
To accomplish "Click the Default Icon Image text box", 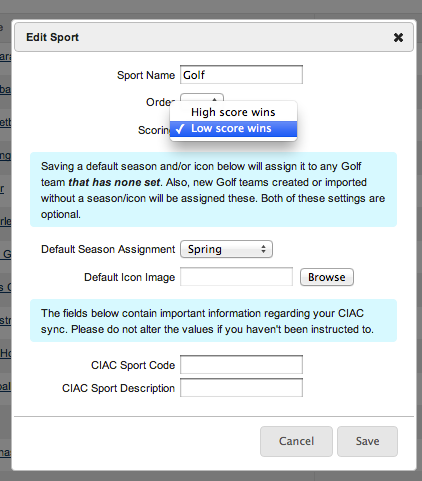I will coord(236,277).
